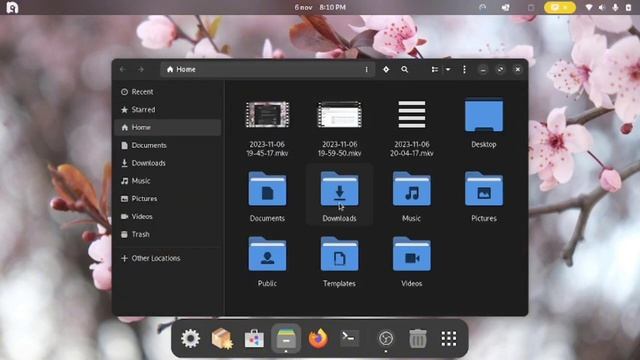
Task: Open Music in the sidebar
Action: pos(168,181)
